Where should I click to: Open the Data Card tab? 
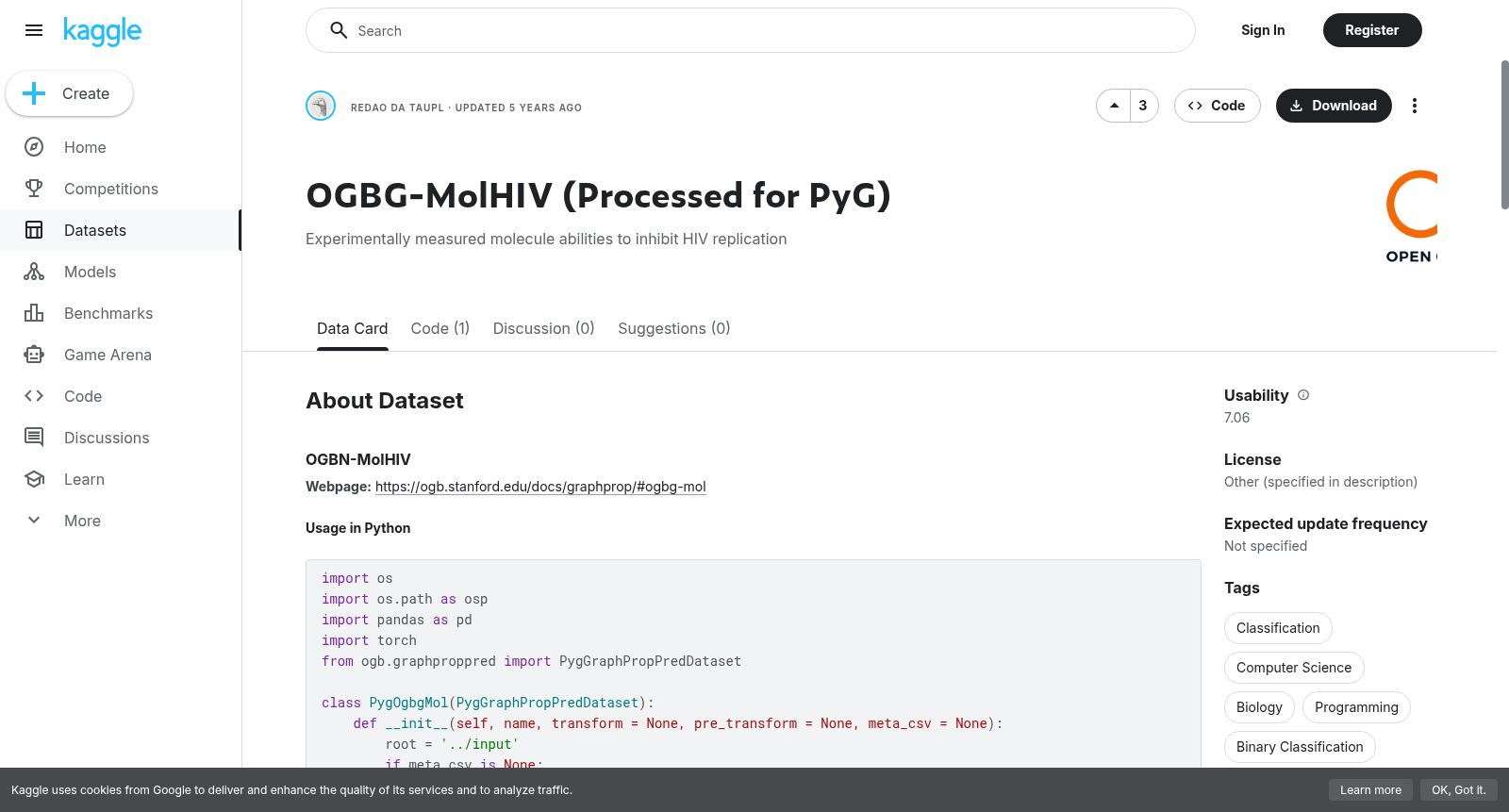coord(353,328)
